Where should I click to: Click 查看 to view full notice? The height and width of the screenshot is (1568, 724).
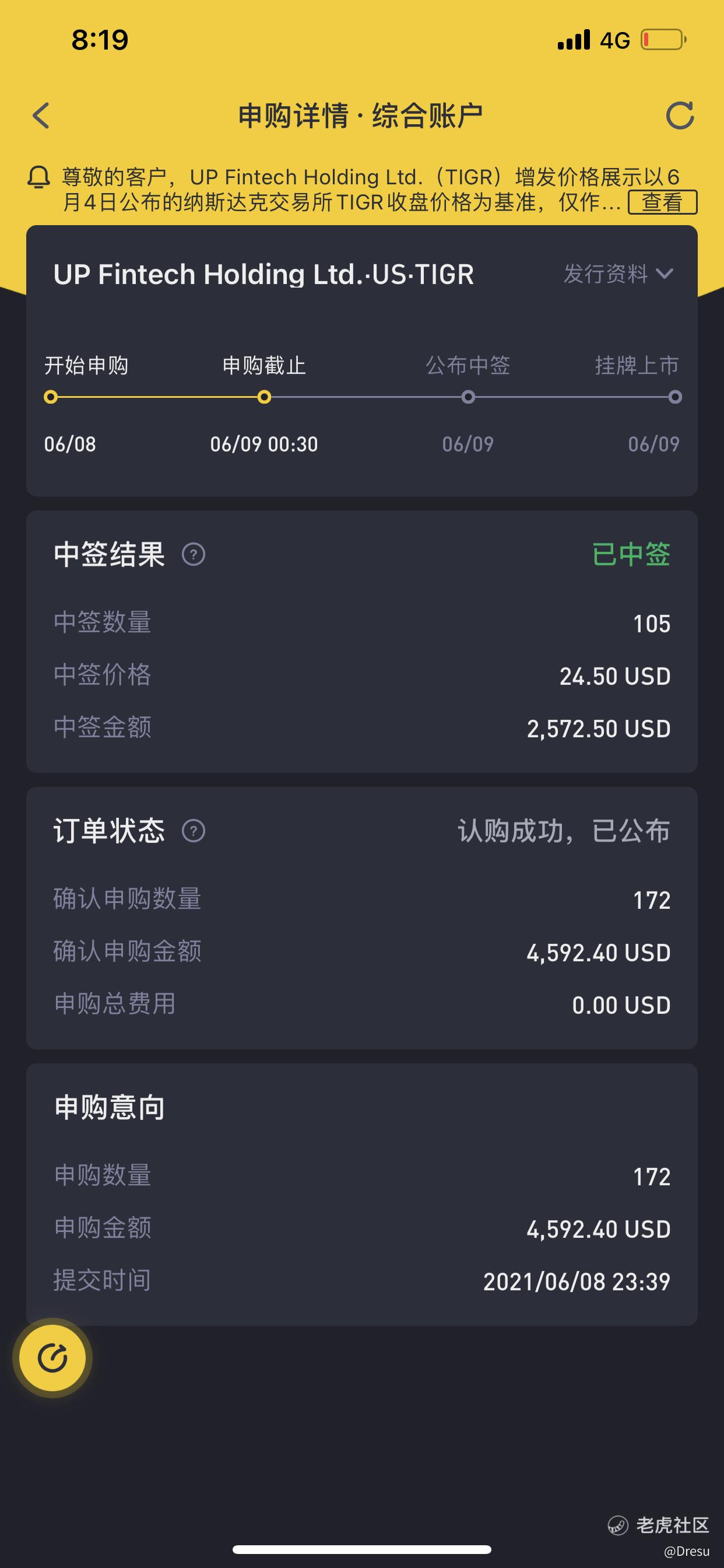pyautogui.click(x=662, y=202)
